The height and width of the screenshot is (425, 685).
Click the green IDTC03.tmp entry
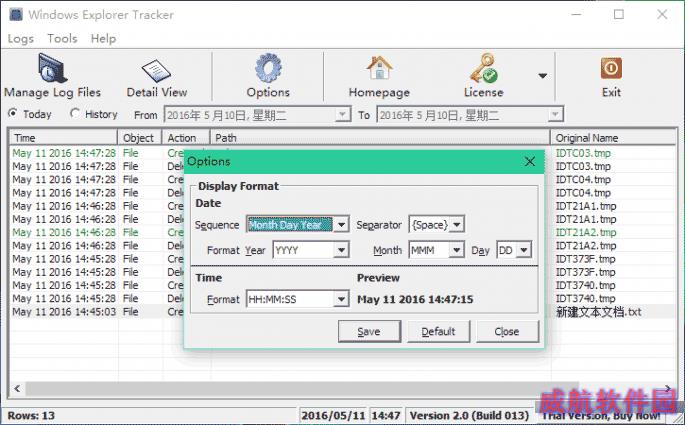[x=583, y=153]
